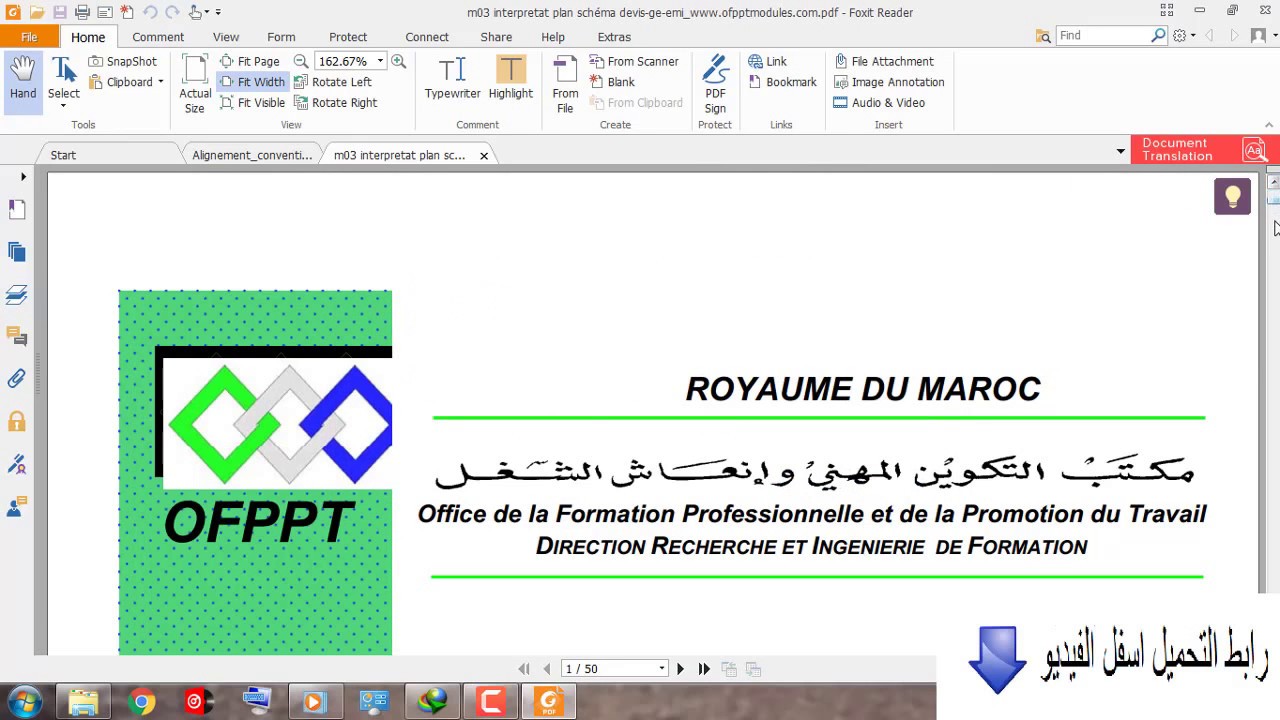
Task: Close the m03 interpretat plan document tab
Action: point(483,156)
